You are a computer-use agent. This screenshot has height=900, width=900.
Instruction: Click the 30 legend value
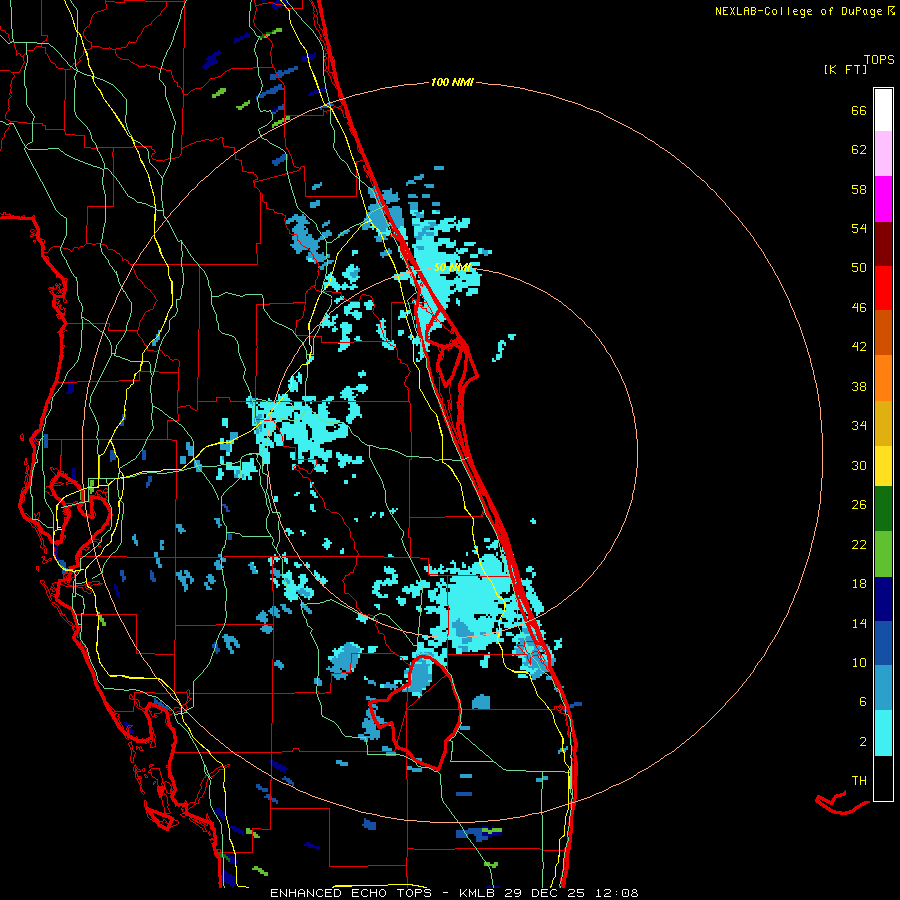[859, 465]
